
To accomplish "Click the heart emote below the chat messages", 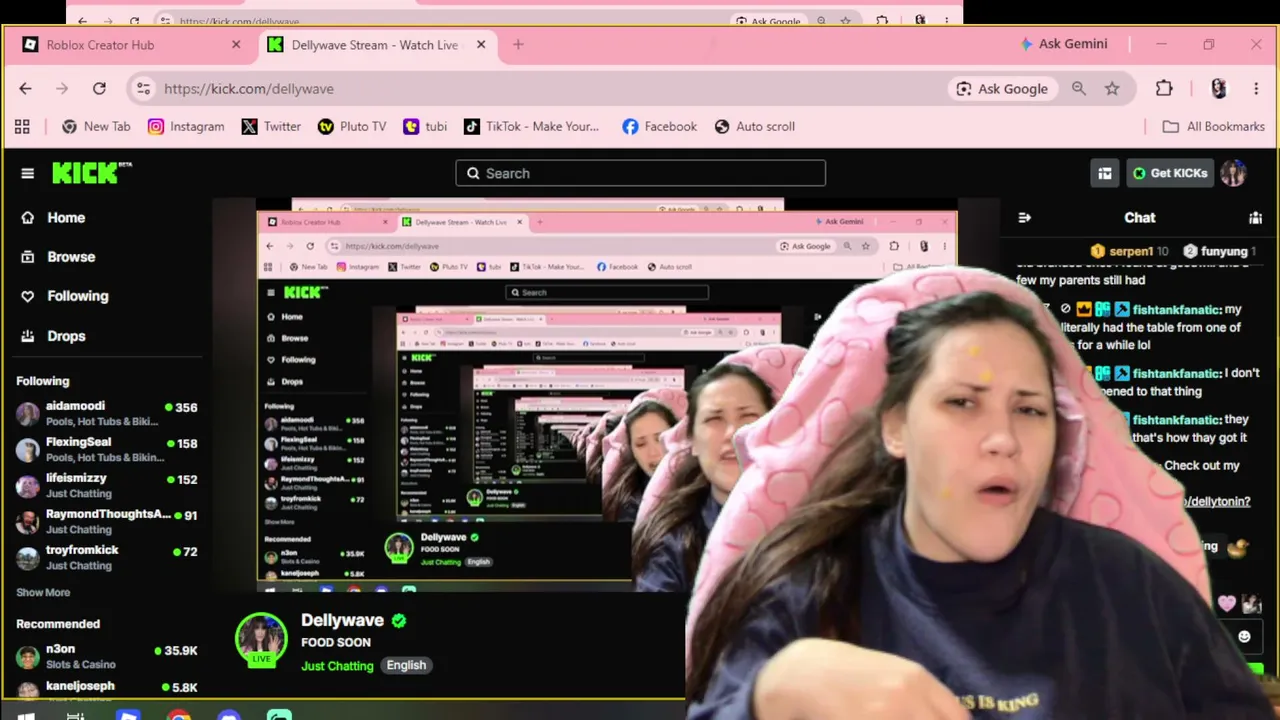I will [1227, 604].
